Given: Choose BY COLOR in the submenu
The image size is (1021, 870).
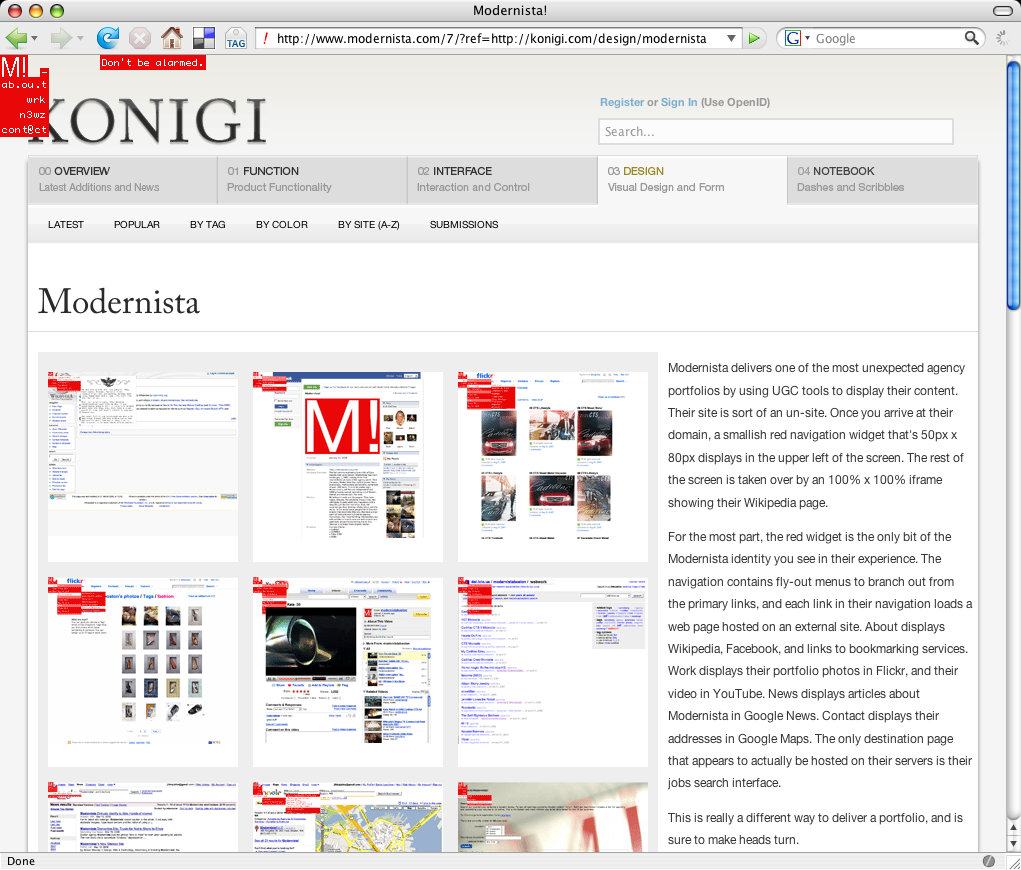Looking at the screenshot, I should click(x=282, y=225).
